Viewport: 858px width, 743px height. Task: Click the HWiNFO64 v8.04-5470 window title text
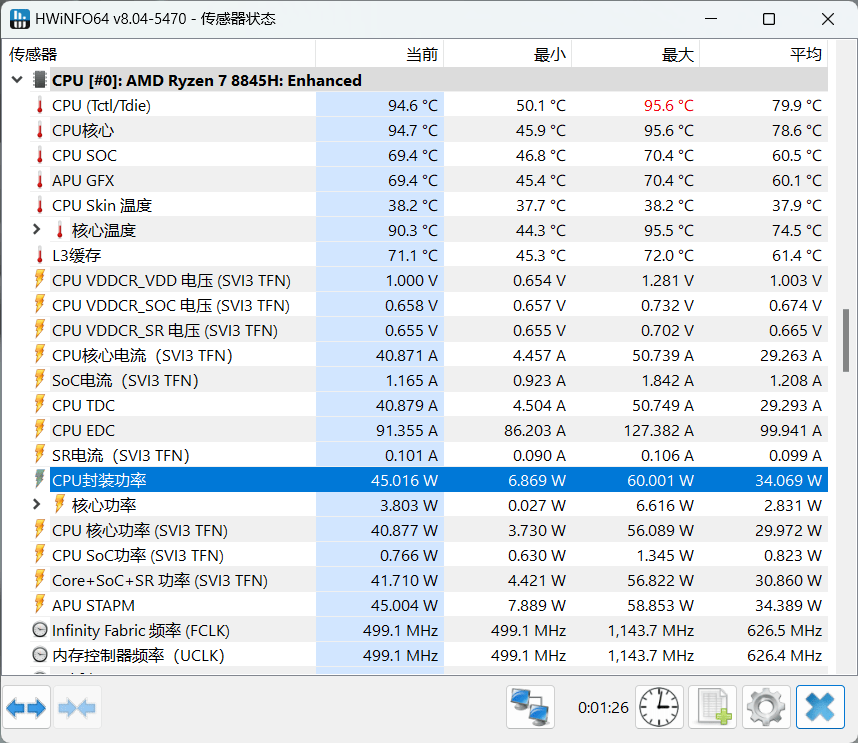point(111,19)
